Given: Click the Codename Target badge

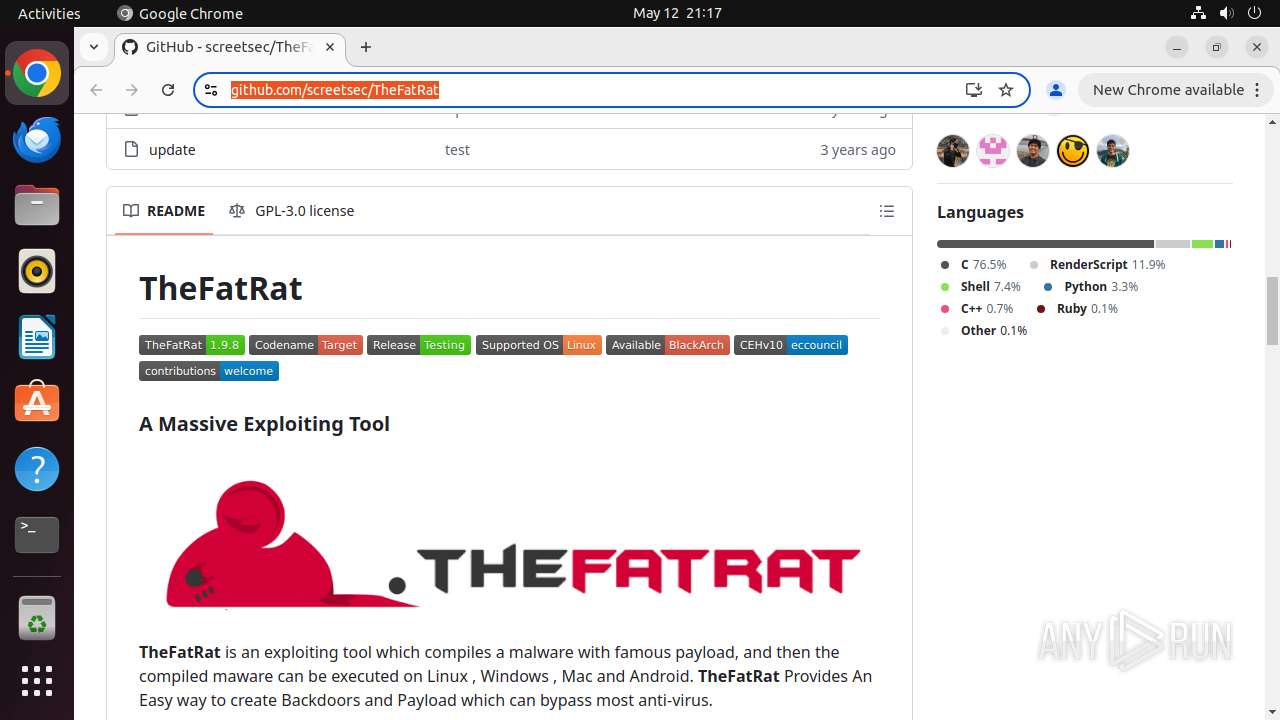Looking at the screenshot, I should click(x=306, y=345).
